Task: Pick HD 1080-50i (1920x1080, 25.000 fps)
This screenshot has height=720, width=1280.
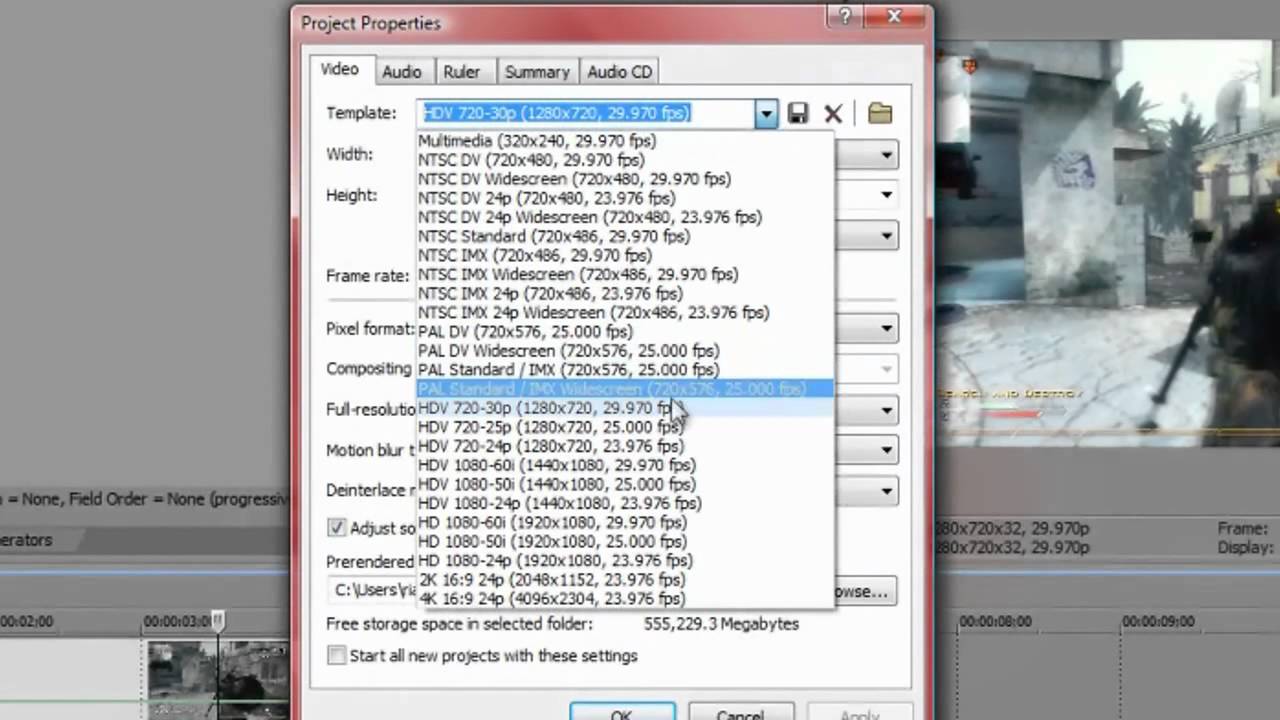Action: pyautogui.click(x=624, y=541)
